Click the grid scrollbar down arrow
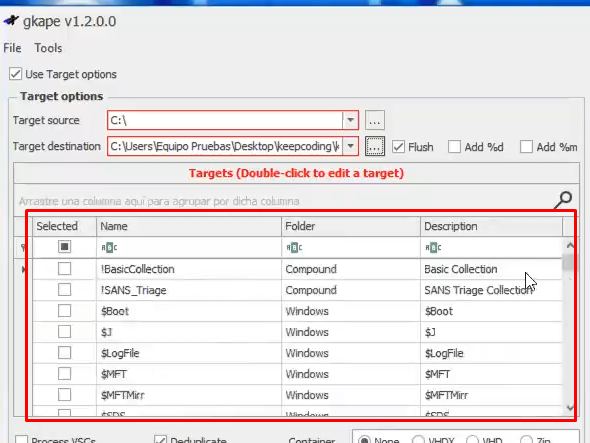Image resolution: width=590 pixels, height=443 pixels. pos(570,407)
